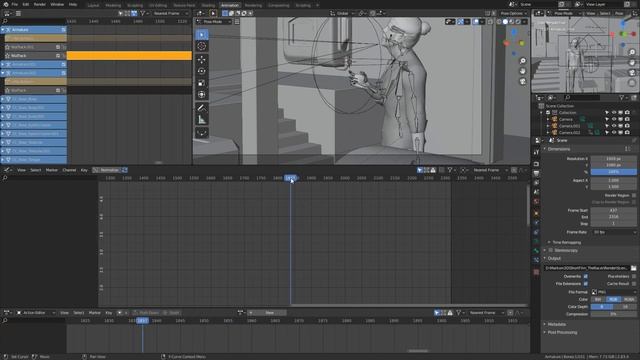Click the Blender logo menu
Image resolution: width=640 pixels, height=360 pixels.
tap(6, 4)
